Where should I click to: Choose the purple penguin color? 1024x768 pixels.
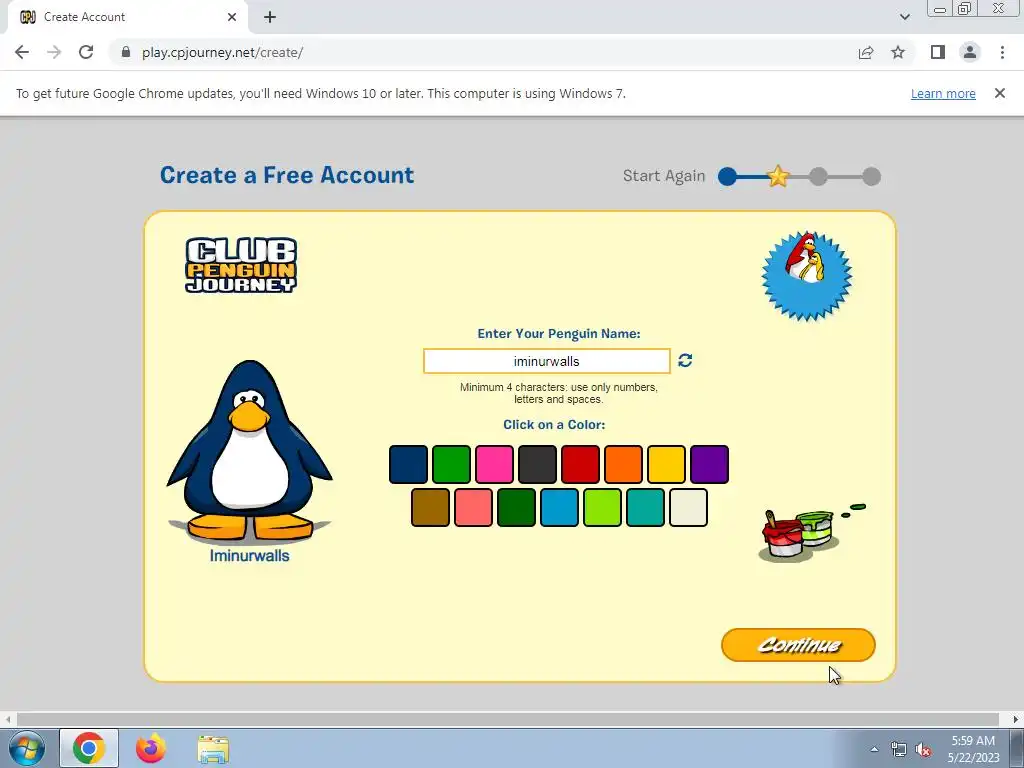point(709,464)
